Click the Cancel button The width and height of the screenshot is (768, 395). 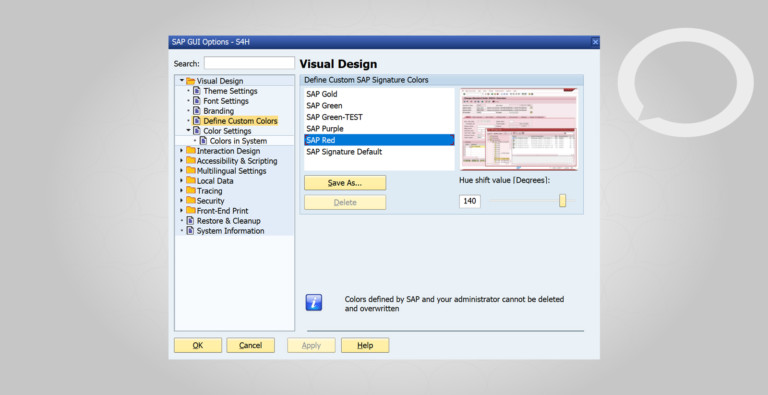click(250, 345)
